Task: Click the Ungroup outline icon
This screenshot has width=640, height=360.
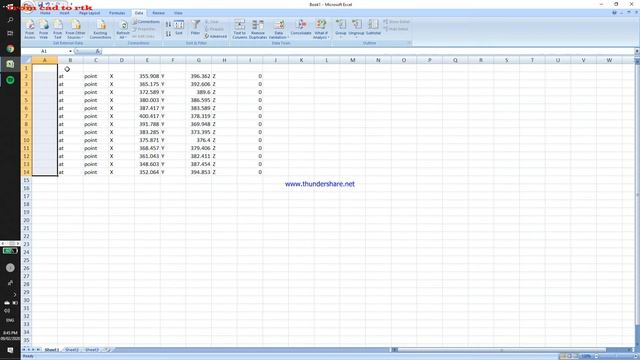Action: pyautogui.click(x=356, y=28)
